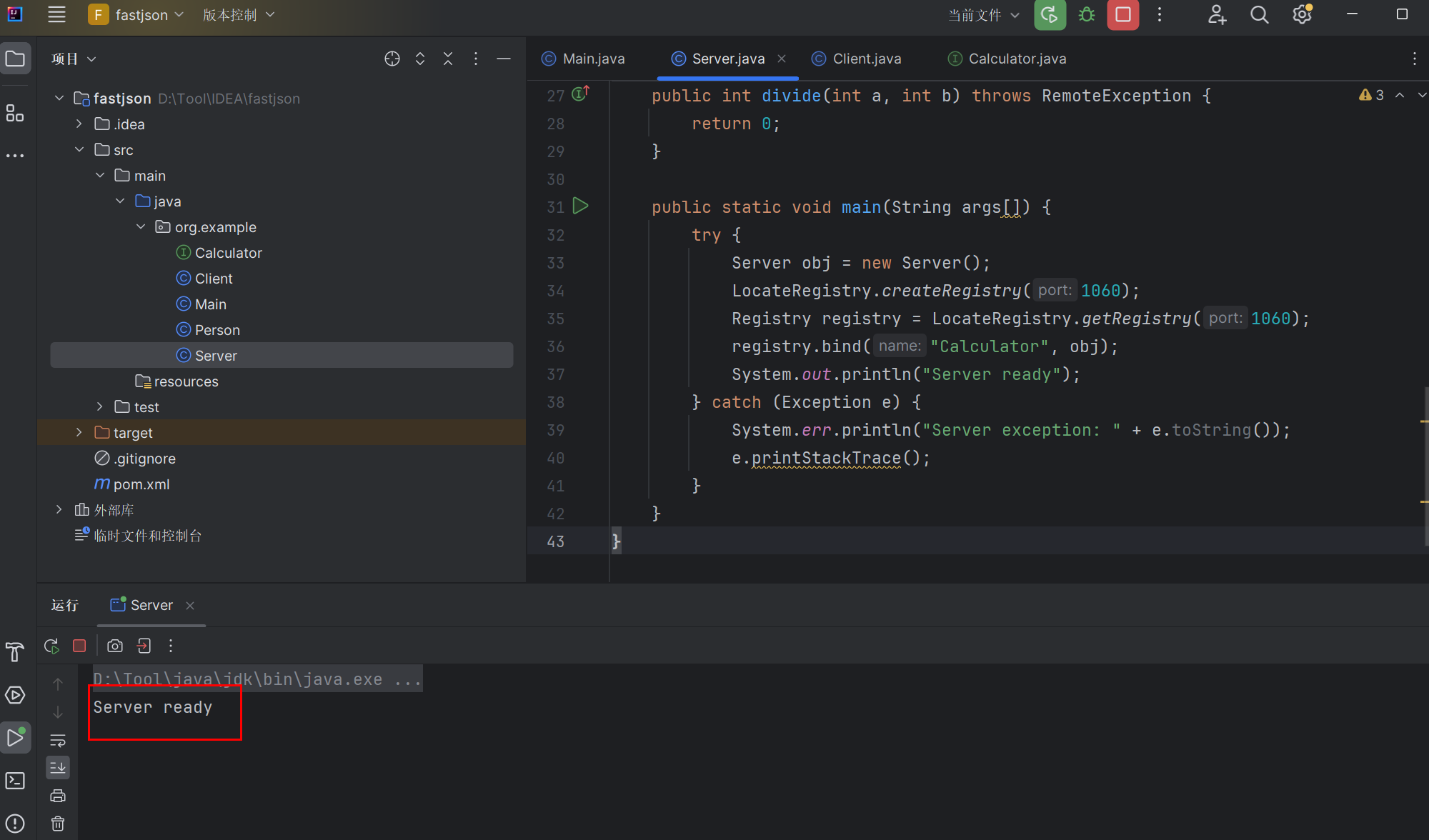Select pom.xml file

coord(132,484)
